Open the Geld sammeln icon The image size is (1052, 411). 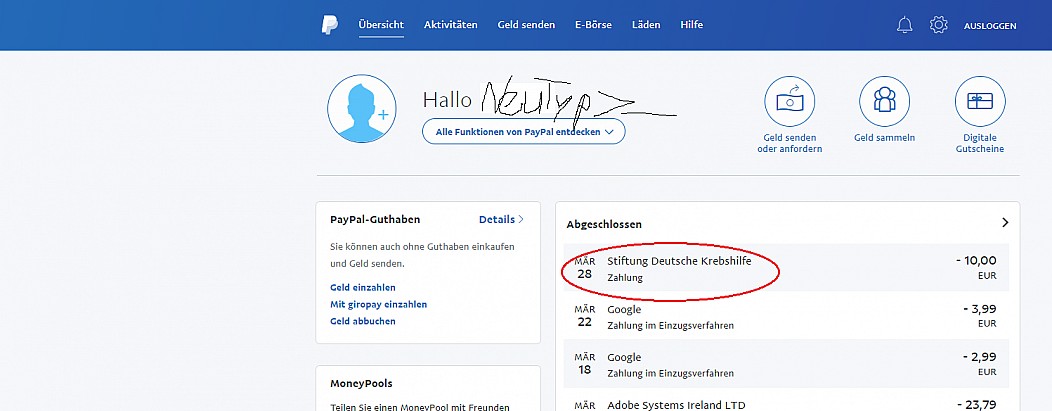click(884, 101)
